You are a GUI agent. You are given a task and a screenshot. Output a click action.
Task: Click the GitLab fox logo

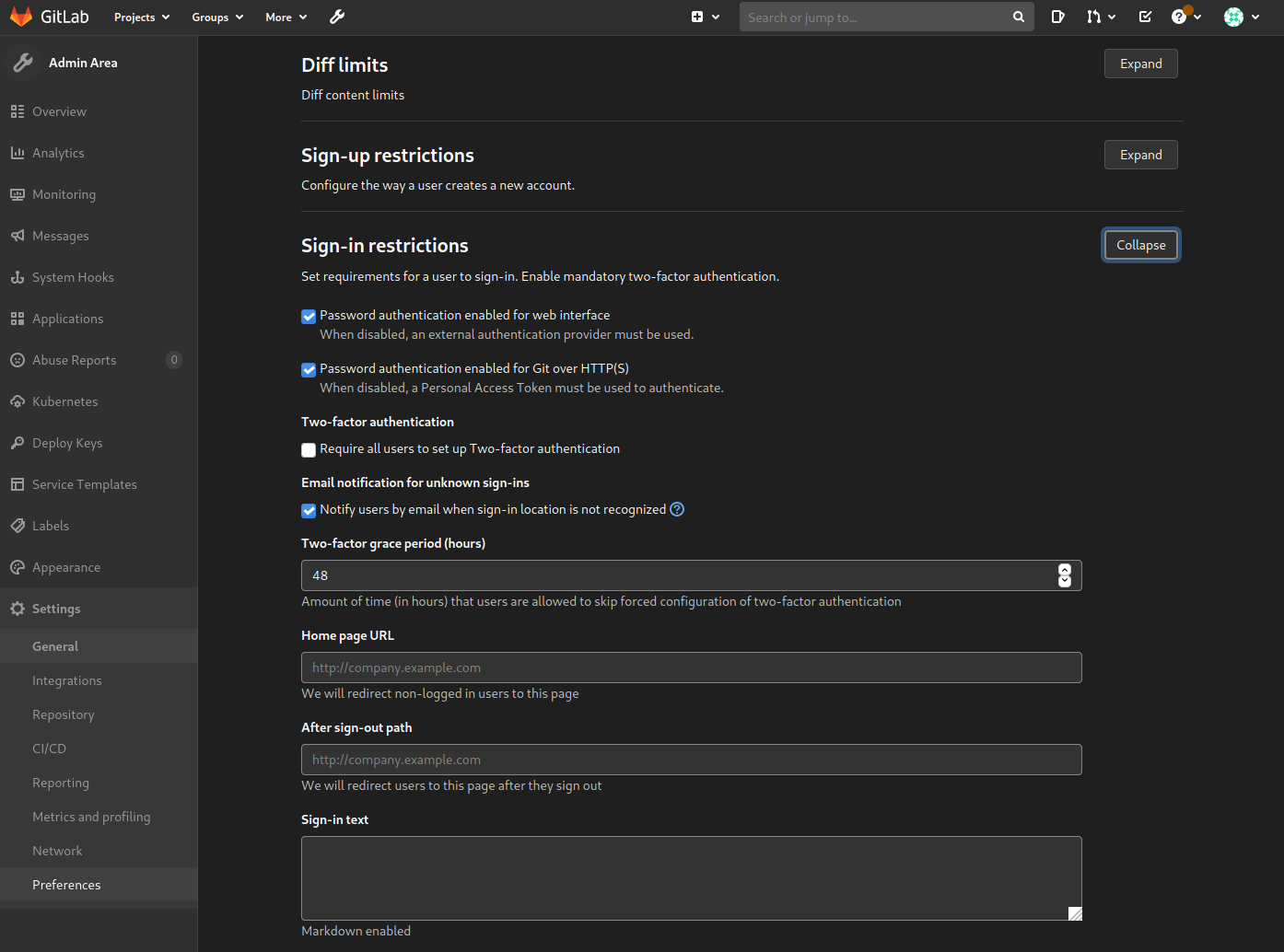click(21, 17)
